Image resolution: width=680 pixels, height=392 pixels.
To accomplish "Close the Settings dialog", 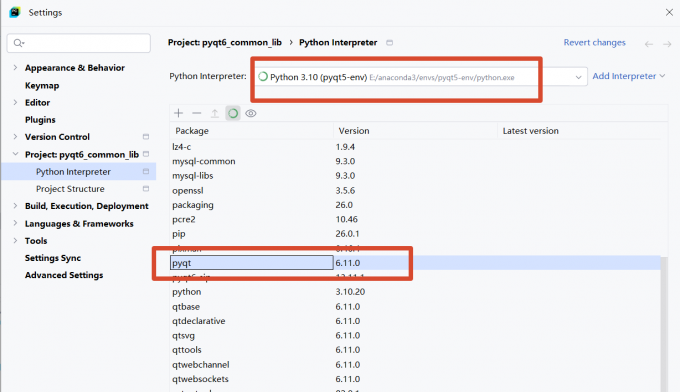I will [x=669, y=13].
